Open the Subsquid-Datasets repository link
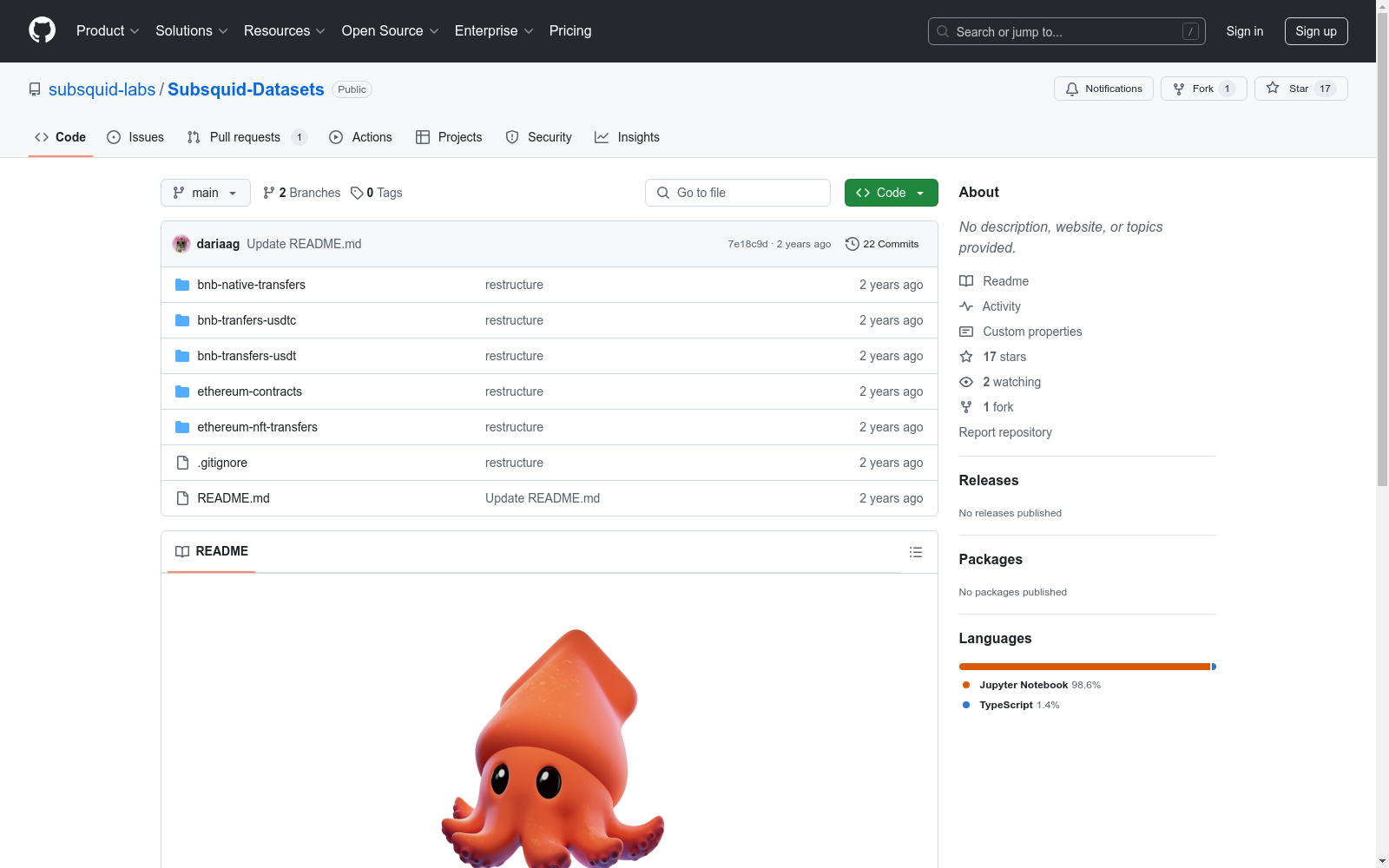Image resolution: width=1389 pixels, height=868 pixels. tap(246, 89)
